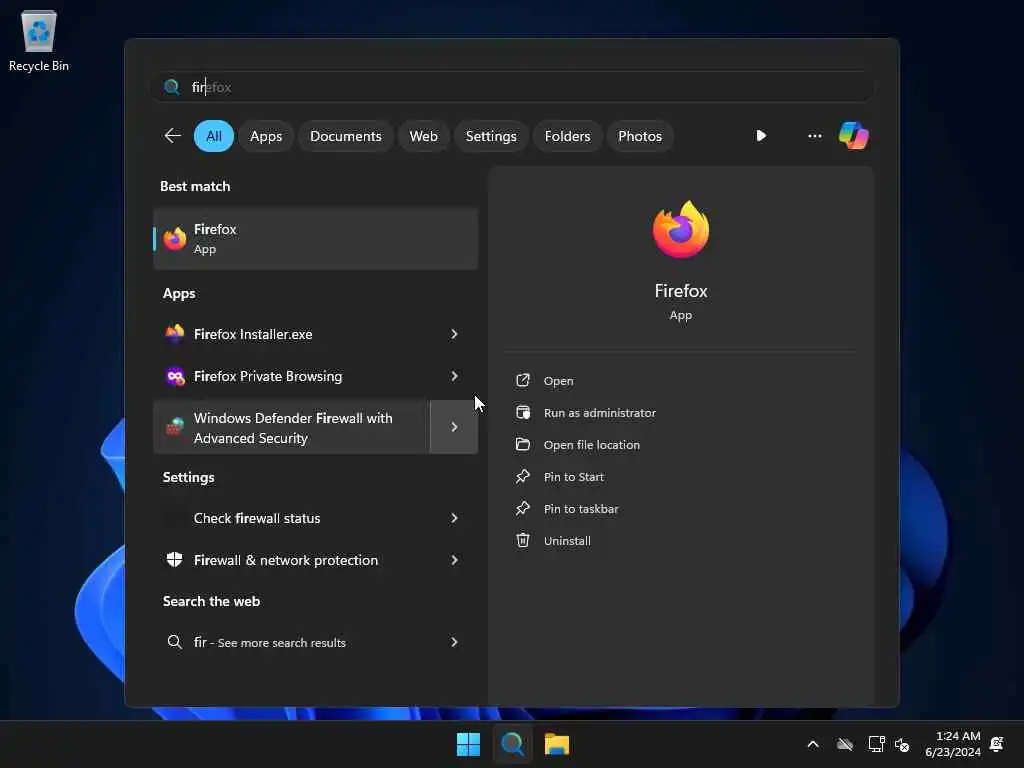1024x768 pixels.
Task: Select the All filter tab
Action: click(x=214, y=136)
